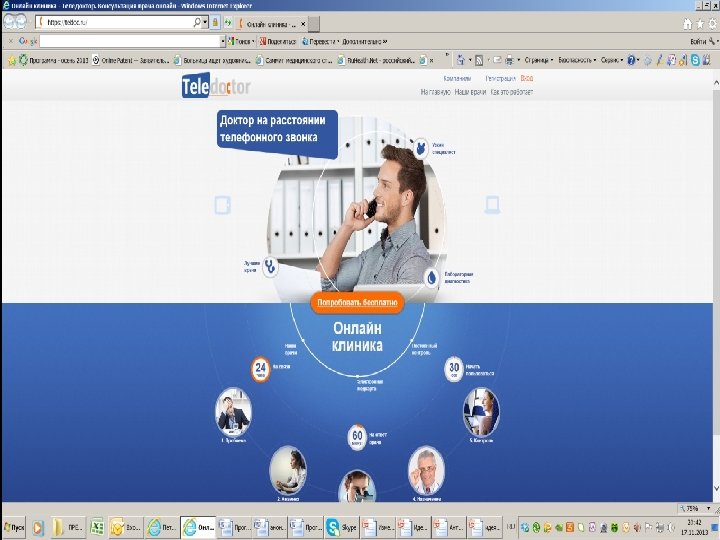The image size is (720, 540).
Task: Open Как это работает in site menu
Action: click(512, 92)
